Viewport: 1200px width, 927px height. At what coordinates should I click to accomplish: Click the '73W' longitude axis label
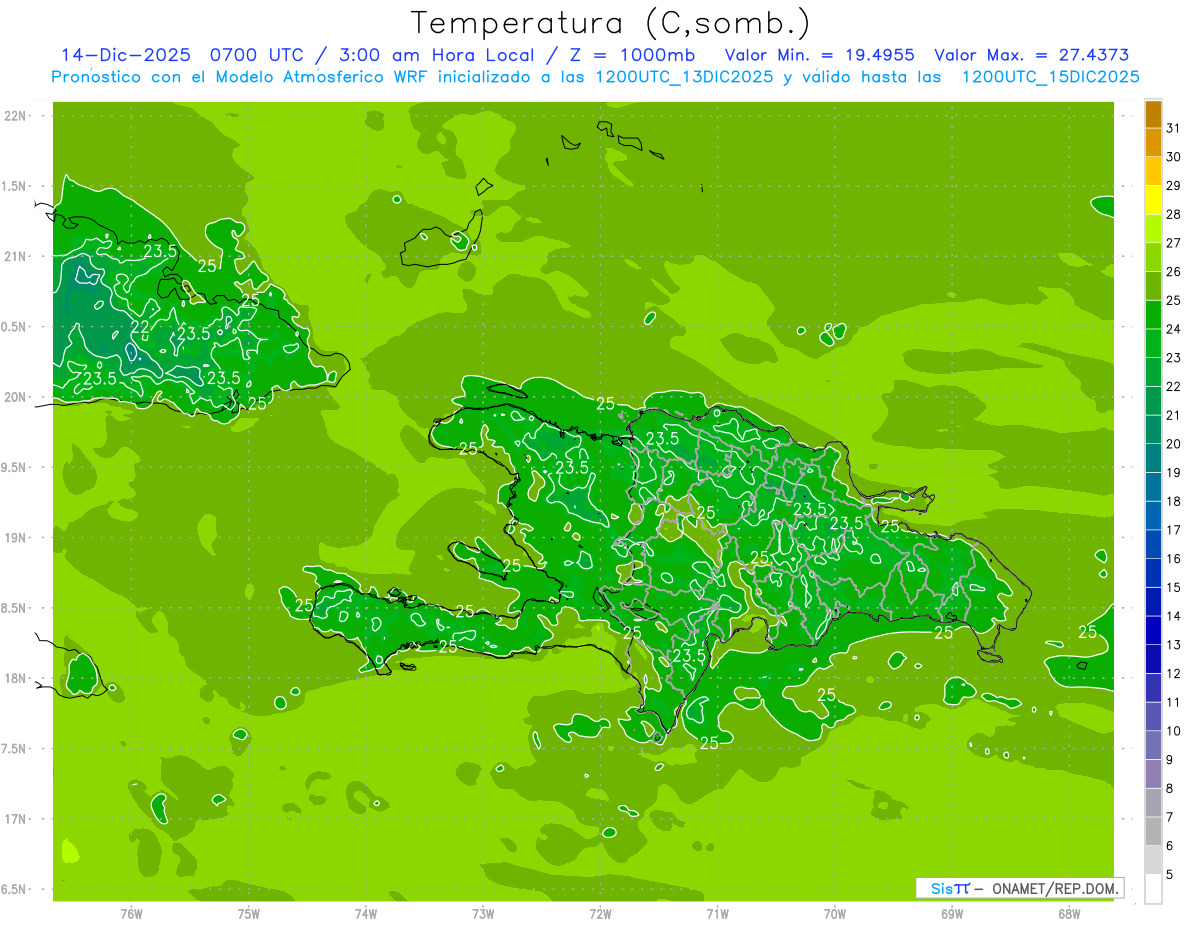(x=483, y=914)
